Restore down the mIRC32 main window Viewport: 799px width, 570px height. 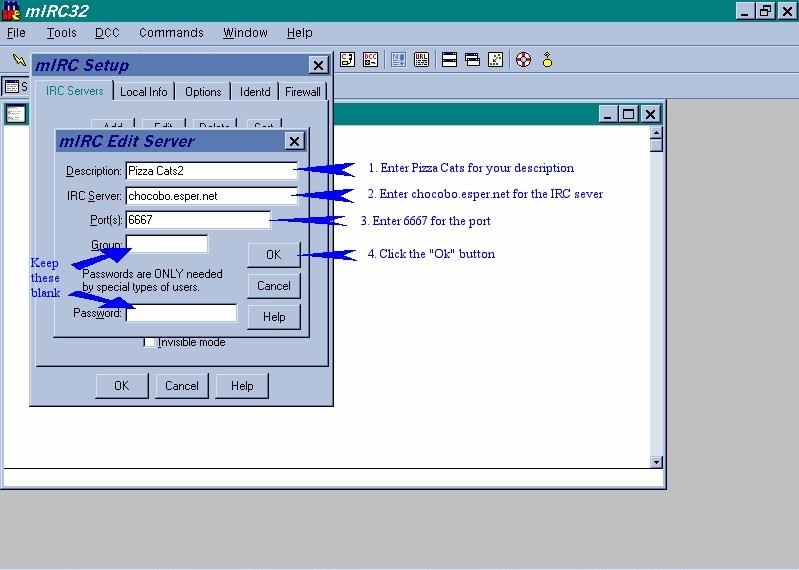click(x=765, y=11)
